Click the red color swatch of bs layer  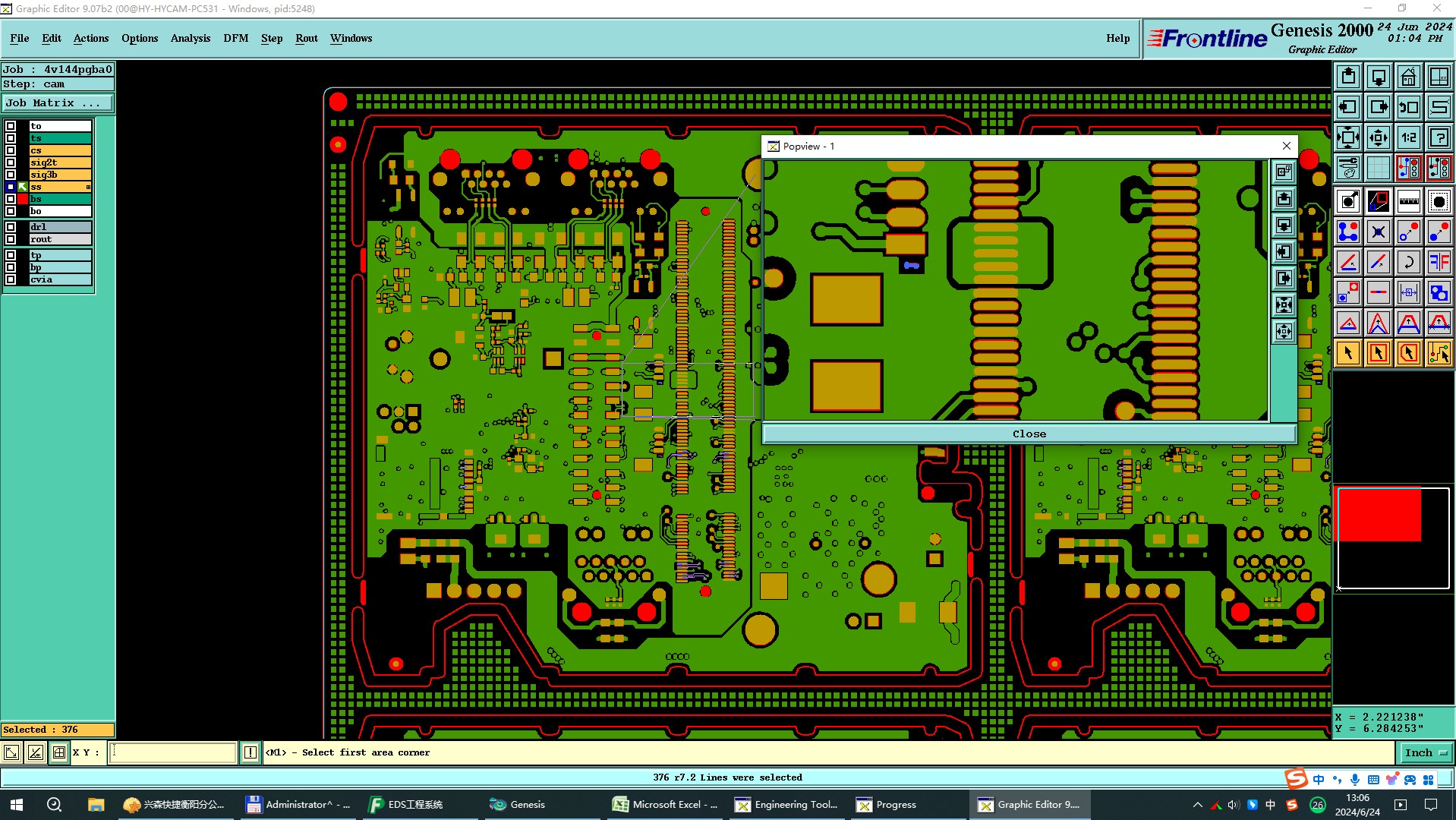23,199
